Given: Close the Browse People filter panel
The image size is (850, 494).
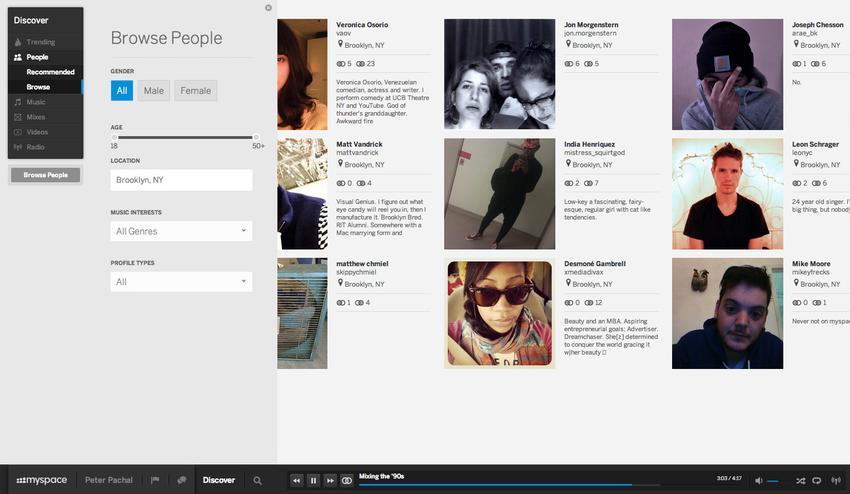Looking at the screenshot, I should 268,8.
